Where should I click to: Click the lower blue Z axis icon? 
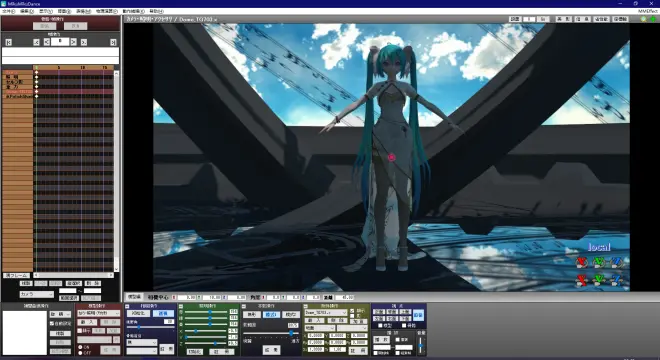(x=617, y=280)
